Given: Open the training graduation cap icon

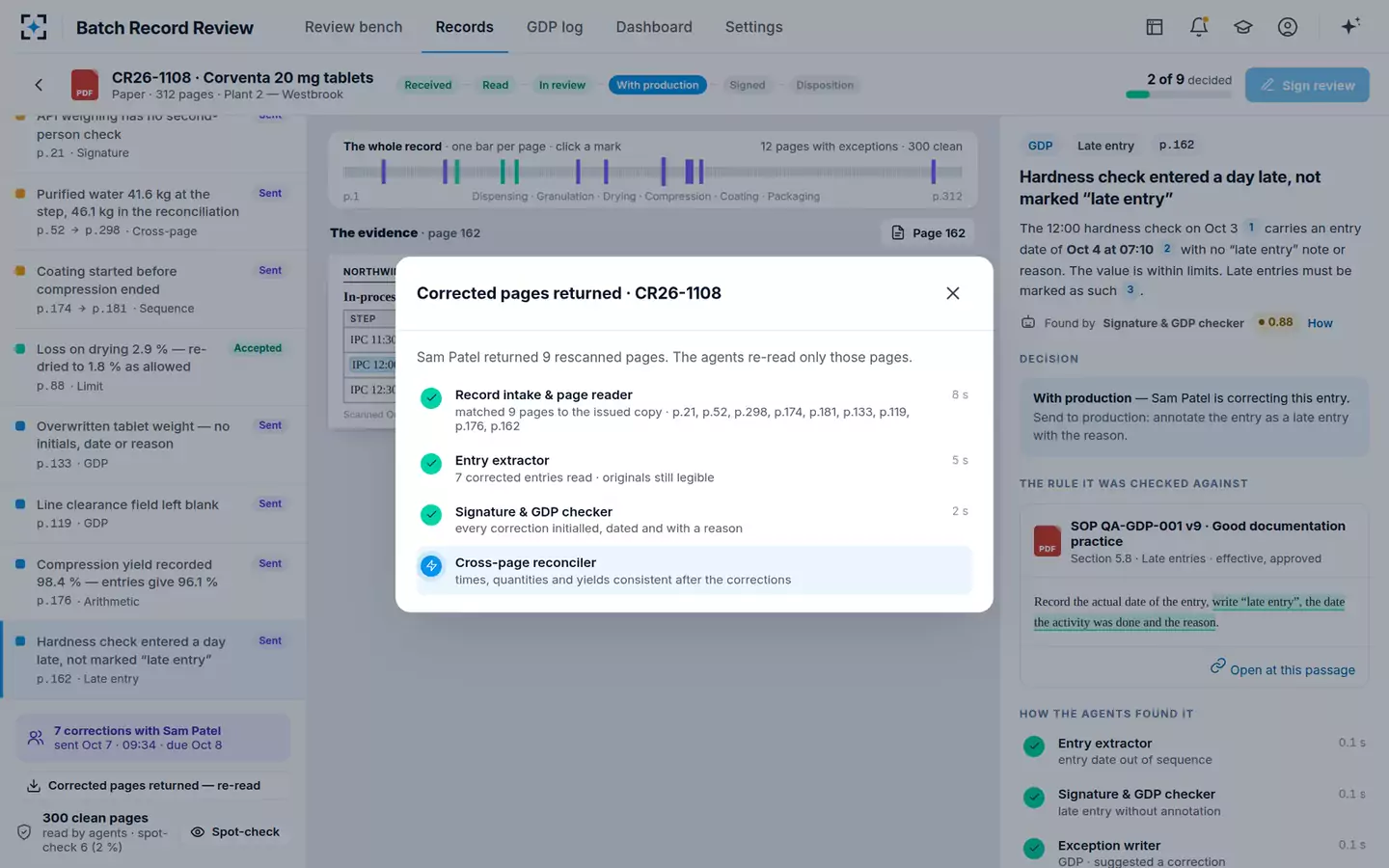Looking at the screenshot, I should click(x=1243, y=27).
